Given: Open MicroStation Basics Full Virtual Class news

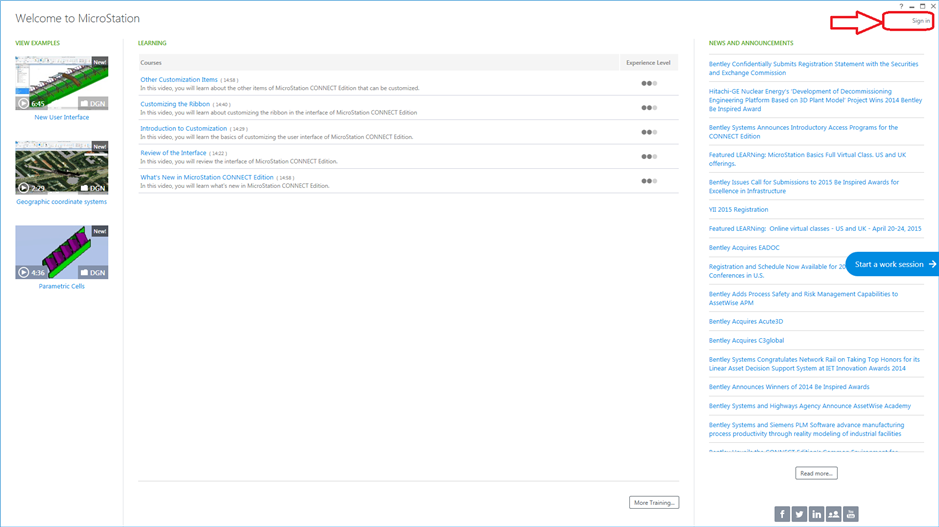Looking at the screenshot, I should pos(807,159).
